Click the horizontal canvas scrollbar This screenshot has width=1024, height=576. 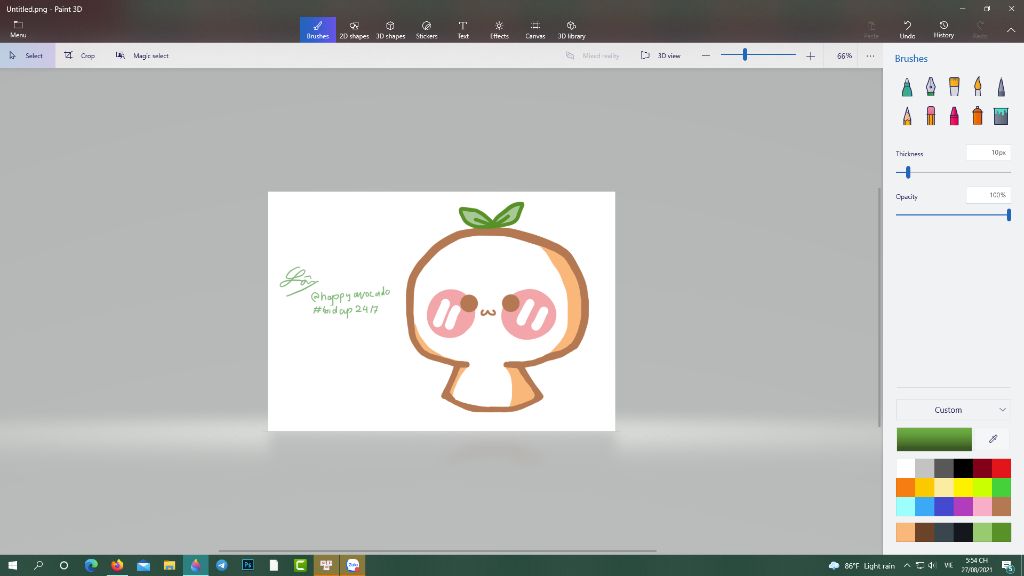click(x=436, y=551)
